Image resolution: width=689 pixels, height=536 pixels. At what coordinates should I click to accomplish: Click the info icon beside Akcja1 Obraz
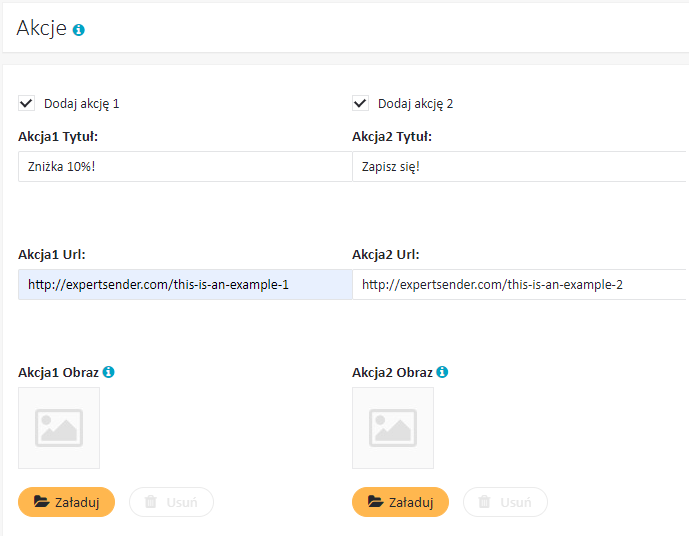(109, 372)
